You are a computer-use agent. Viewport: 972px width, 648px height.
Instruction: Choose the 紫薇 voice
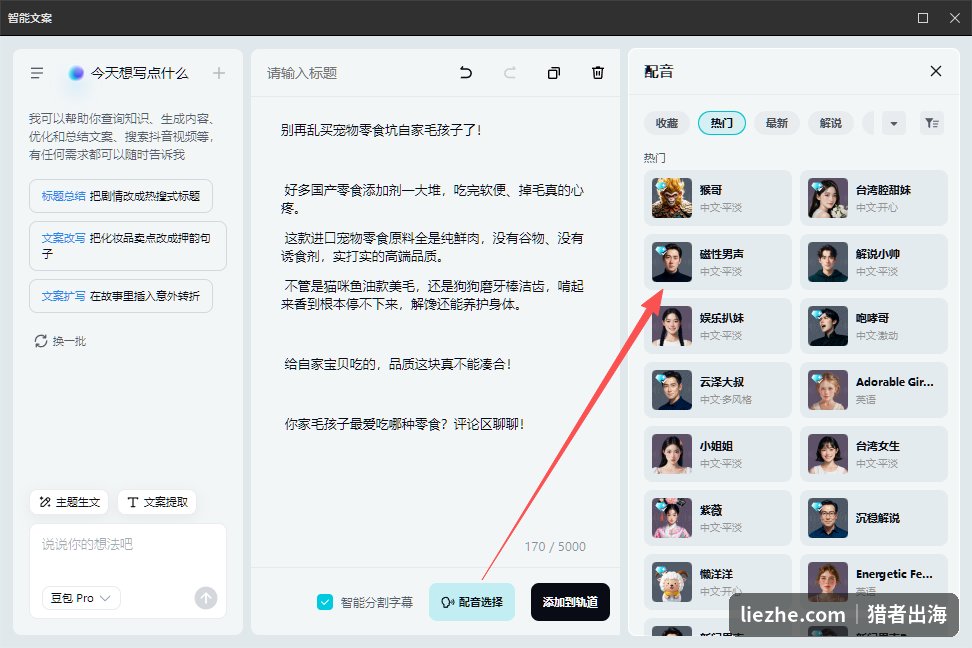[718, 517]
